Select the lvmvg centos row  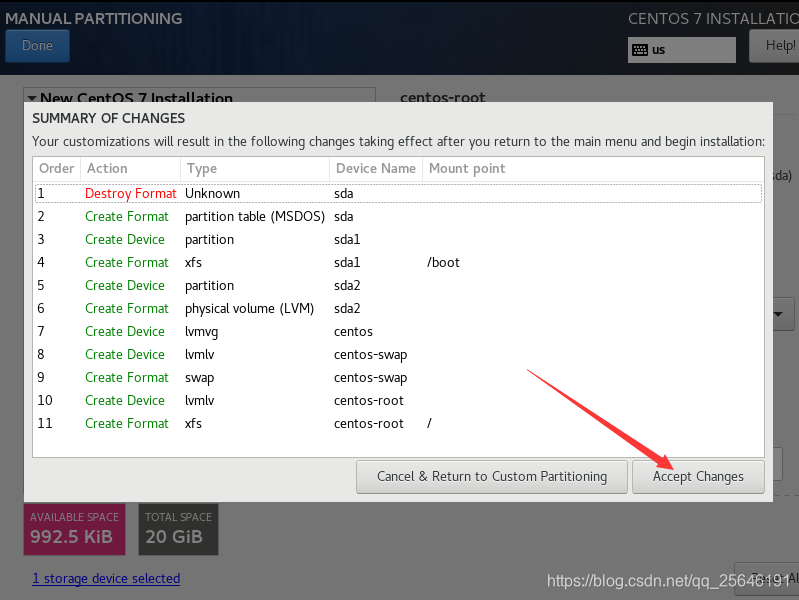(x=398, y=331)
